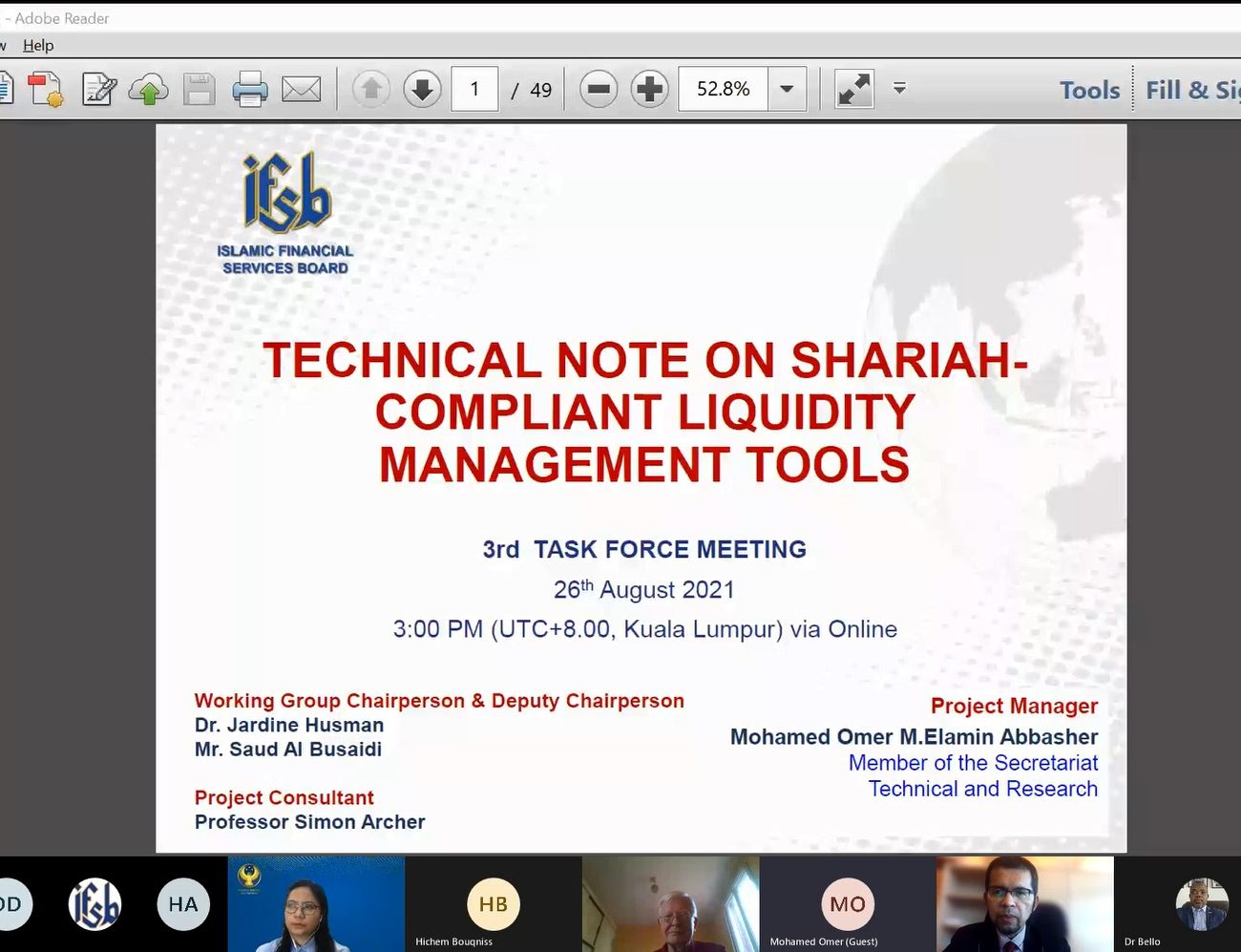Screen dimensions: 1241x952
Task: Click the meeting time '3:00 PM (UTC+8.00' line
Action: tap(645, 629)
